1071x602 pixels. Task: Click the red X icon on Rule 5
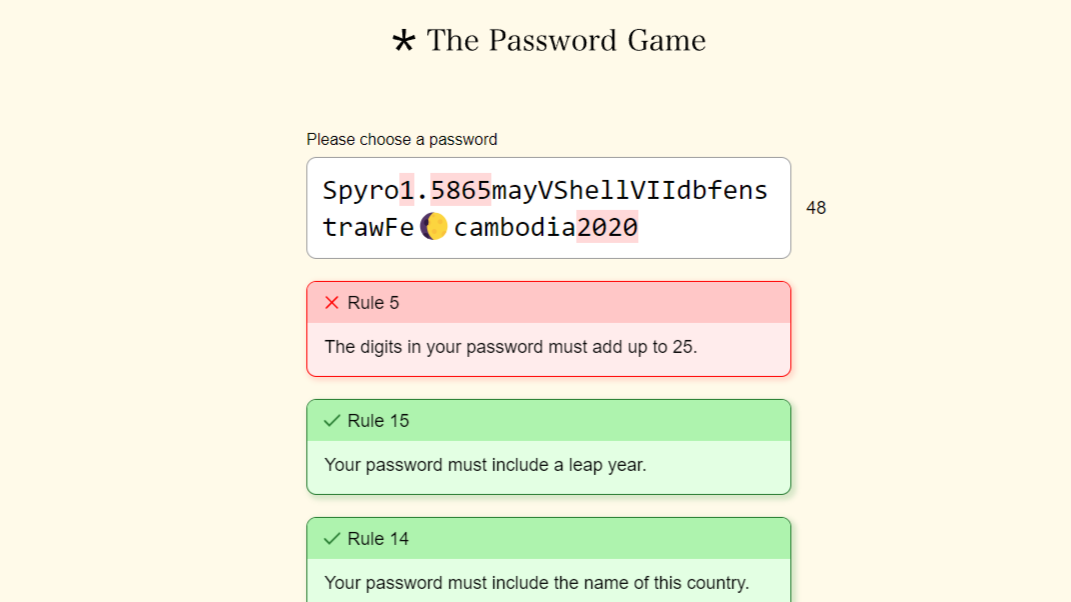click(333, 302)
